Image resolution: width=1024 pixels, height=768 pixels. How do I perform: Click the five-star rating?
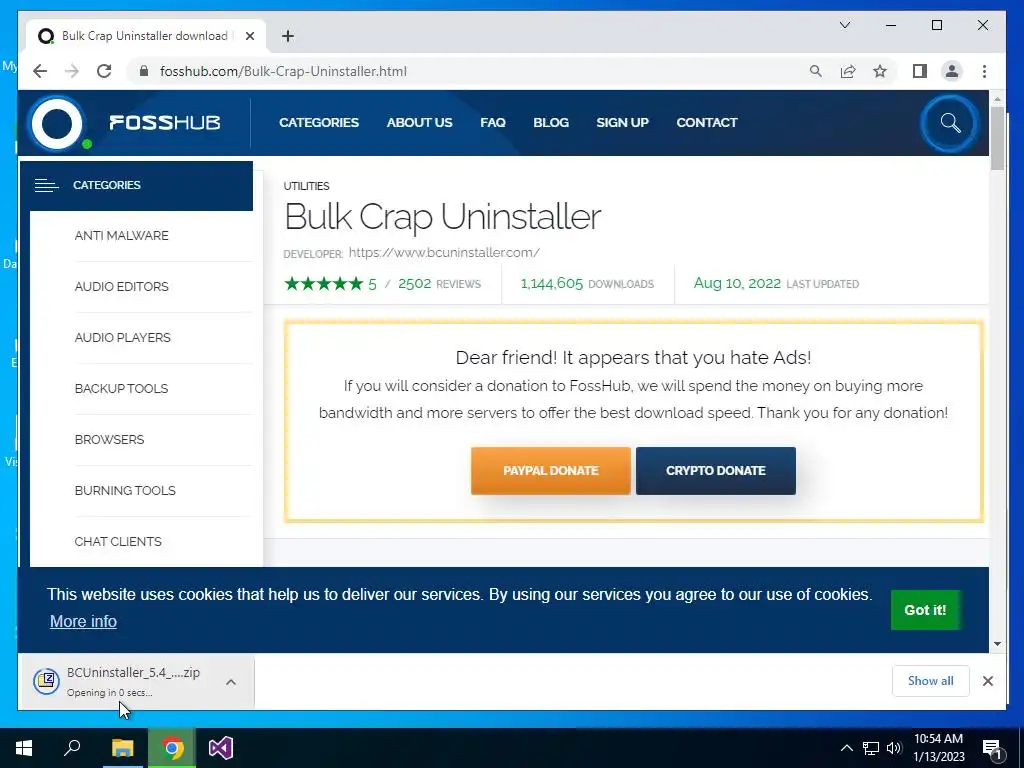click(324, 283)
